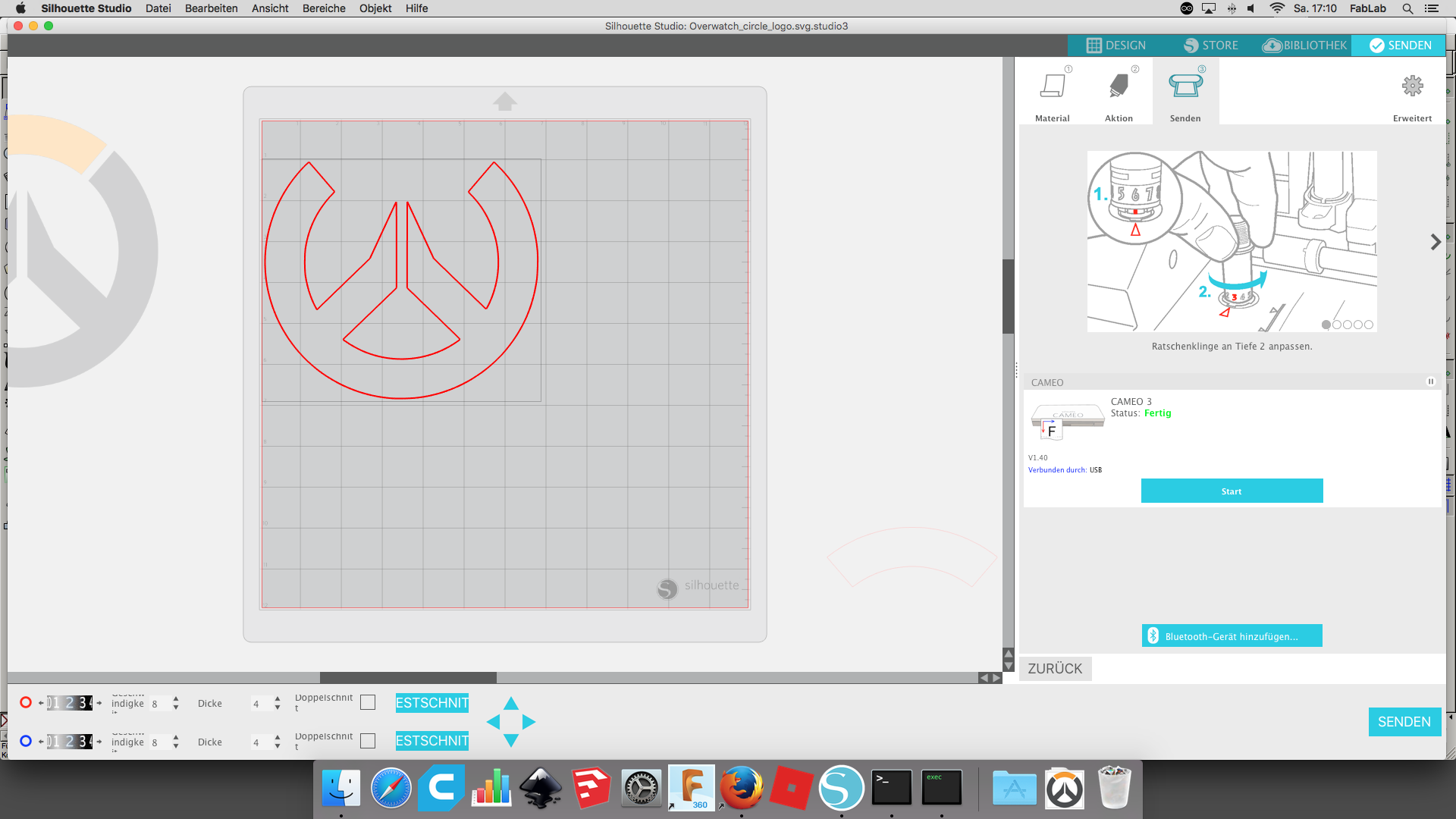The image size is (1456, 819).
Task: Move blade up with top cyan arrow
Action: point(511,704)
